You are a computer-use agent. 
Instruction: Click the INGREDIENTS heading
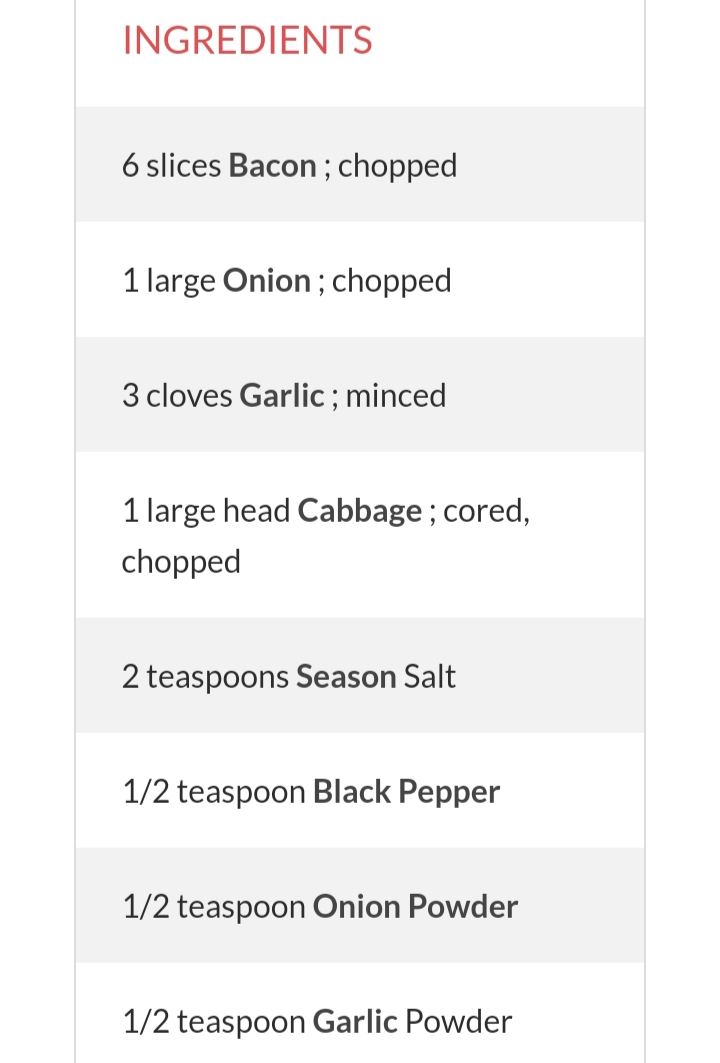(x=247, y=40)
